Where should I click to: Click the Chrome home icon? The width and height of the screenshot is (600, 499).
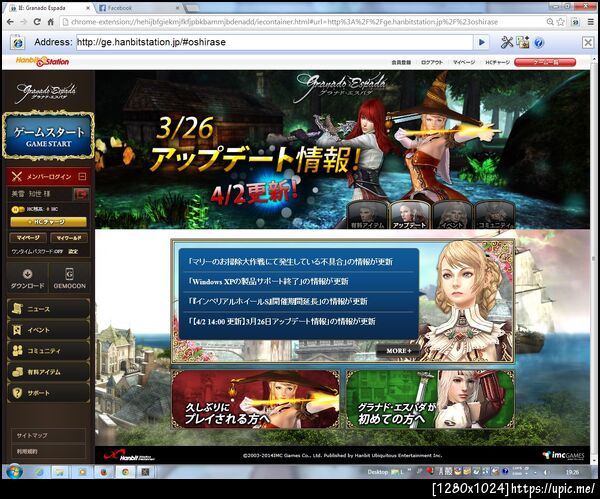[x=50, y=22]
